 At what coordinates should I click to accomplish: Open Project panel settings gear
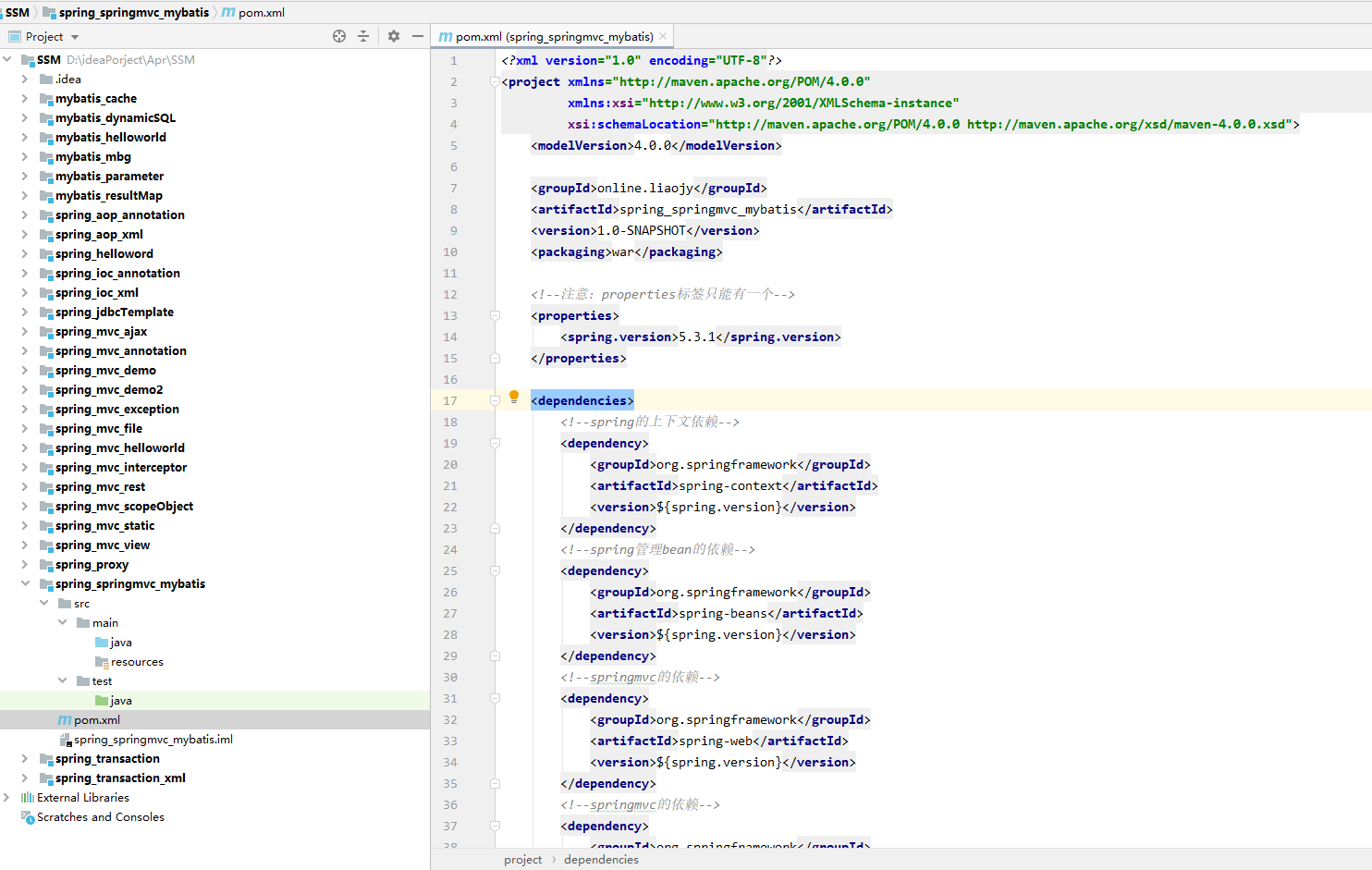tap(394, 36)
